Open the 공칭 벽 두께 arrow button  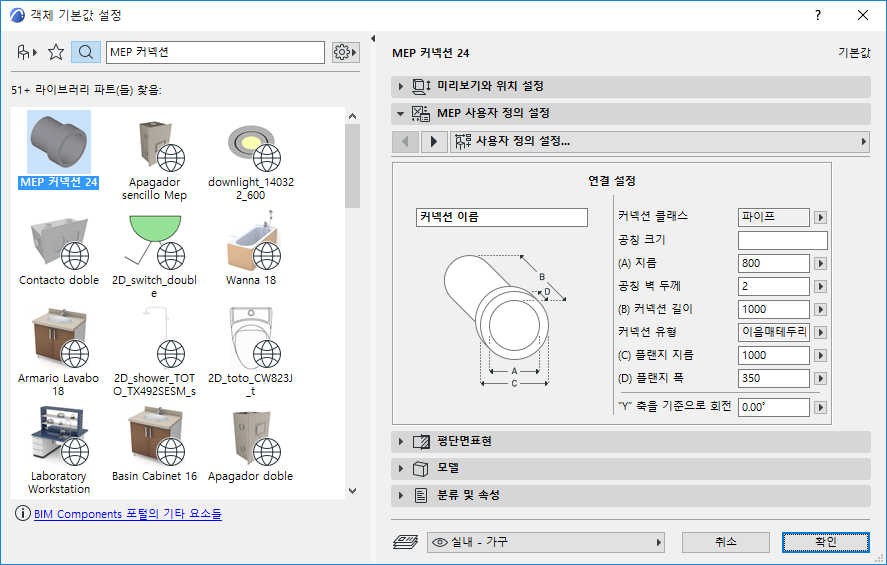[820, 287]
